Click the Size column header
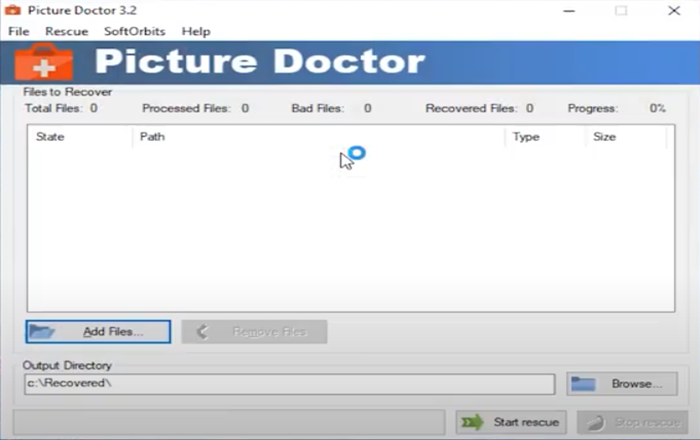Viewport: 700px width, 440px height. point(626,137)
